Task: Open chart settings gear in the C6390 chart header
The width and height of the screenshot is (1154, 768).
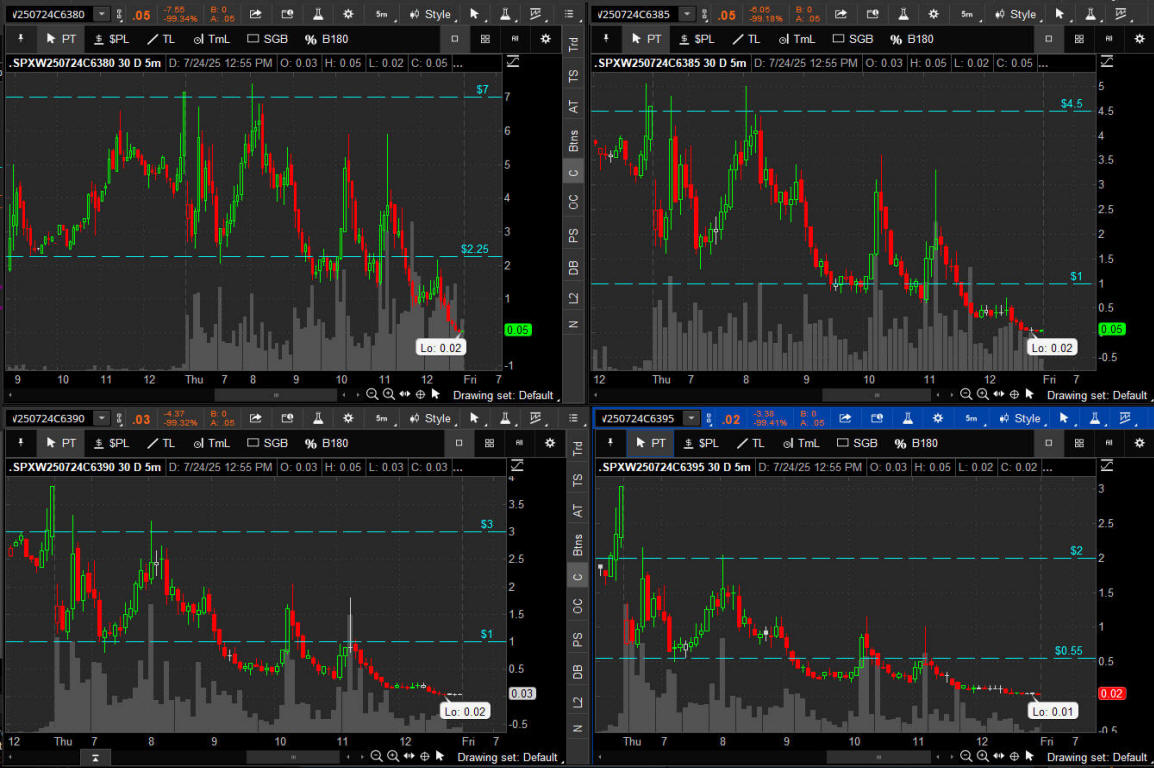Action: tap(348, 418)
